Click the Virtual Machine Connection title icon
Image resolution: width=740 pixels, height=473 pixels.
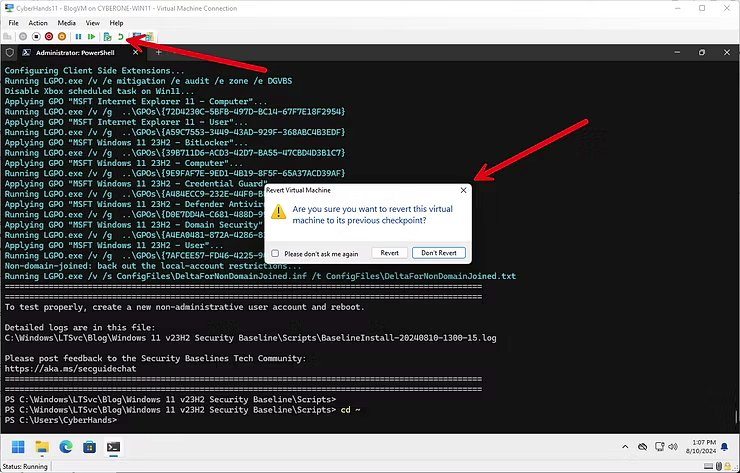click(8, 8)
